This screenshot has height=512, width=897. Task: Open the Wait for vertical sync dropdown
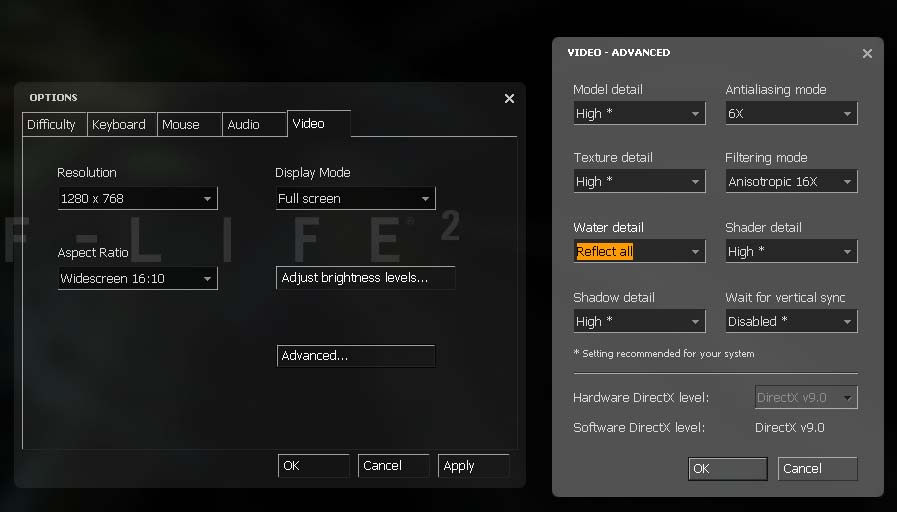click(x=791, y=322)
